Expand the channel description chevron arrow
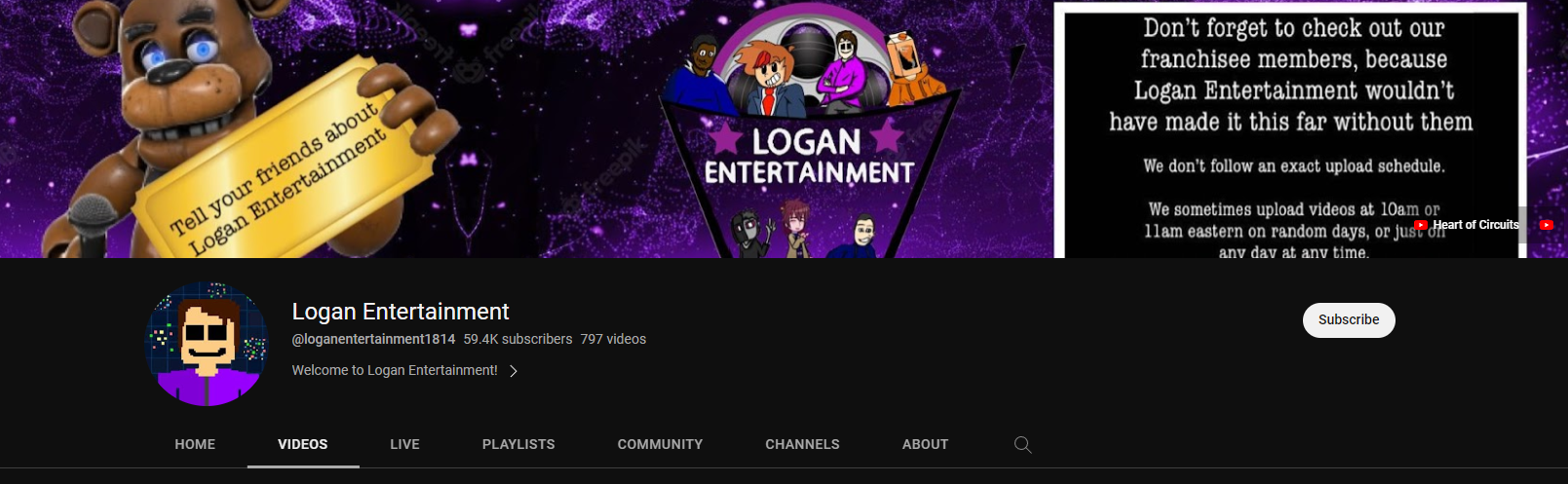 (514, 371)
